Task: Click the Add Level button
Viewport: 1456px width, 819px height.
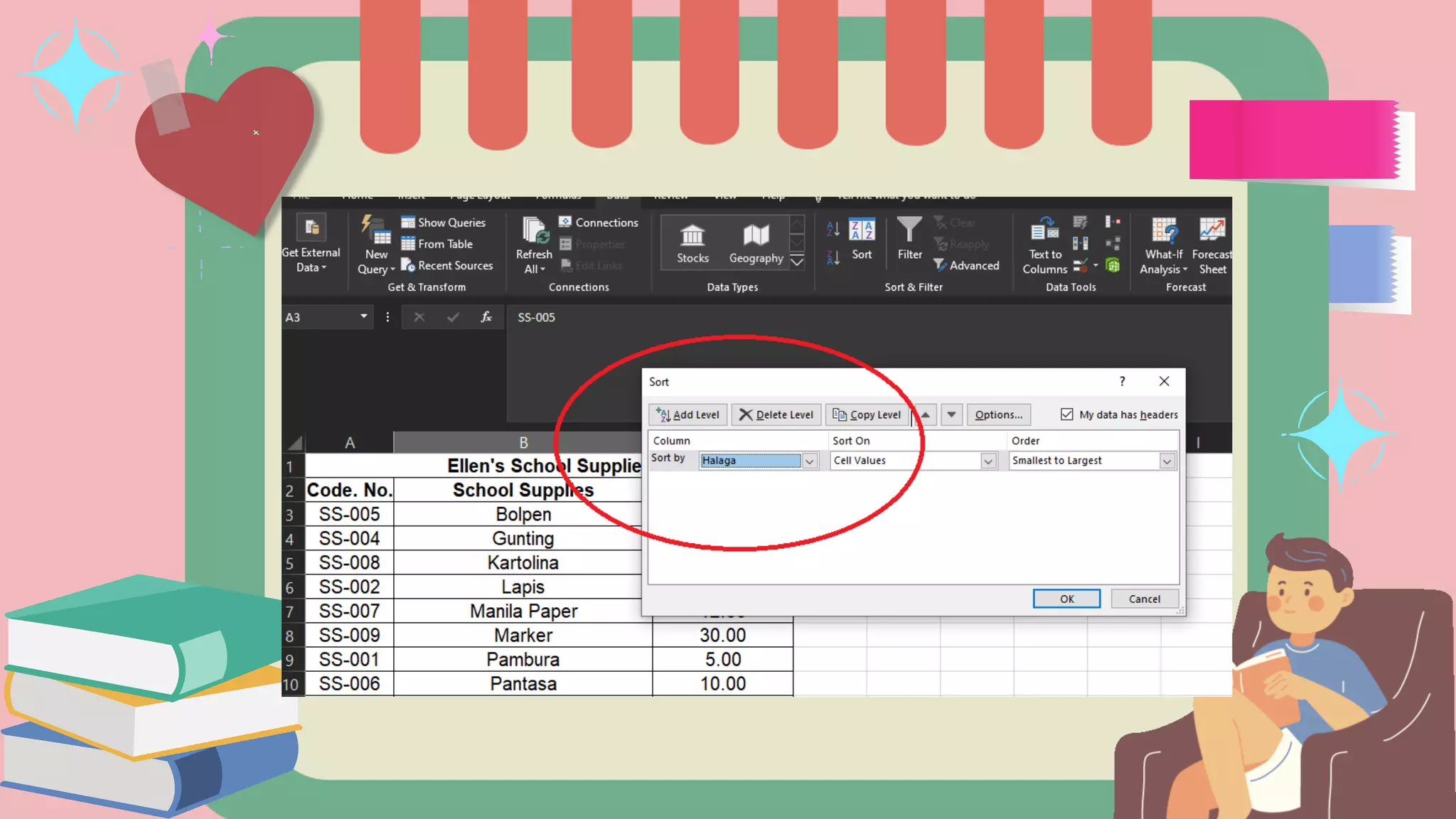Action: pyautogui.click(x=688, y=414)
